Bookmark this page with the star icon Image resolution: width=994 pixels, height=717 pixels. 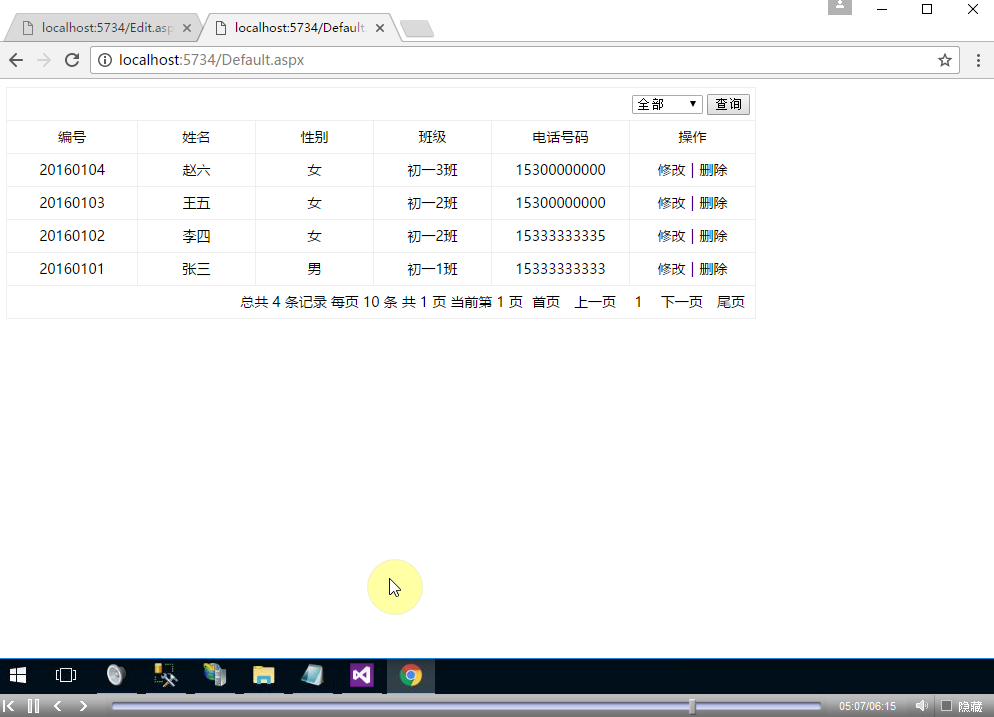coord(944,60)
